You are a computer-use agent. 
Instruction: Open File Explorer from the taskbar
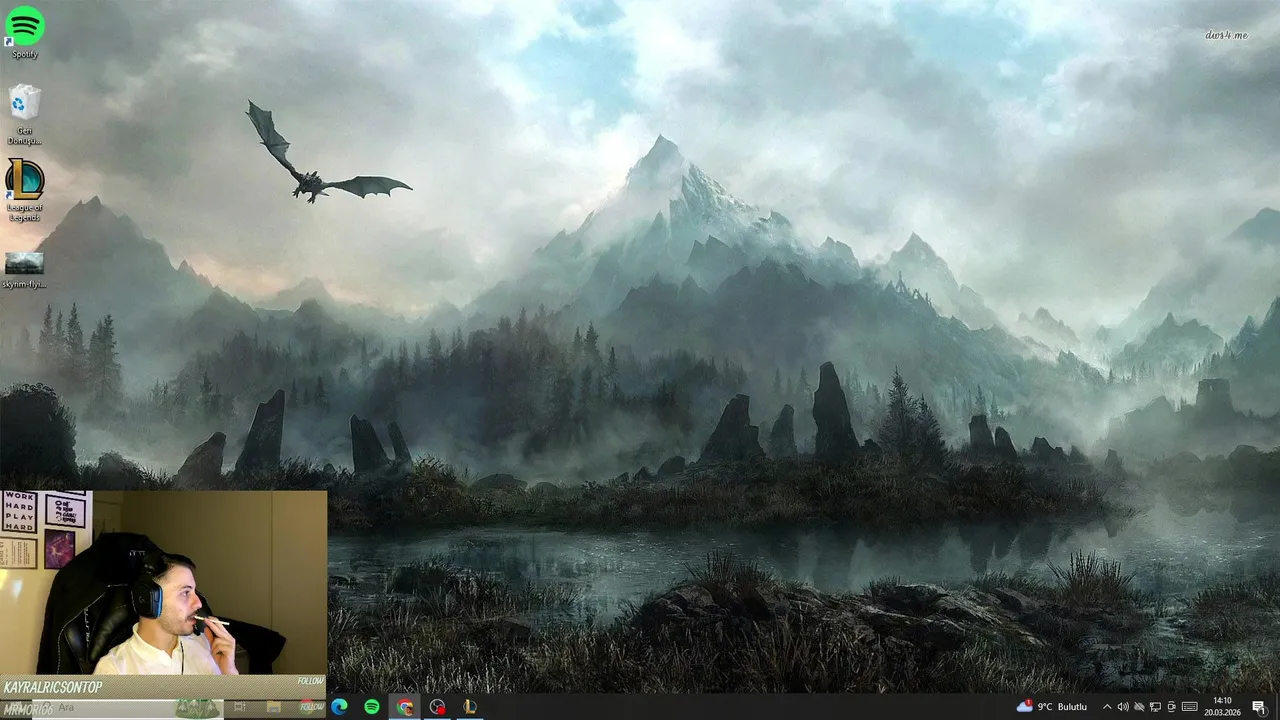[273, 707]
